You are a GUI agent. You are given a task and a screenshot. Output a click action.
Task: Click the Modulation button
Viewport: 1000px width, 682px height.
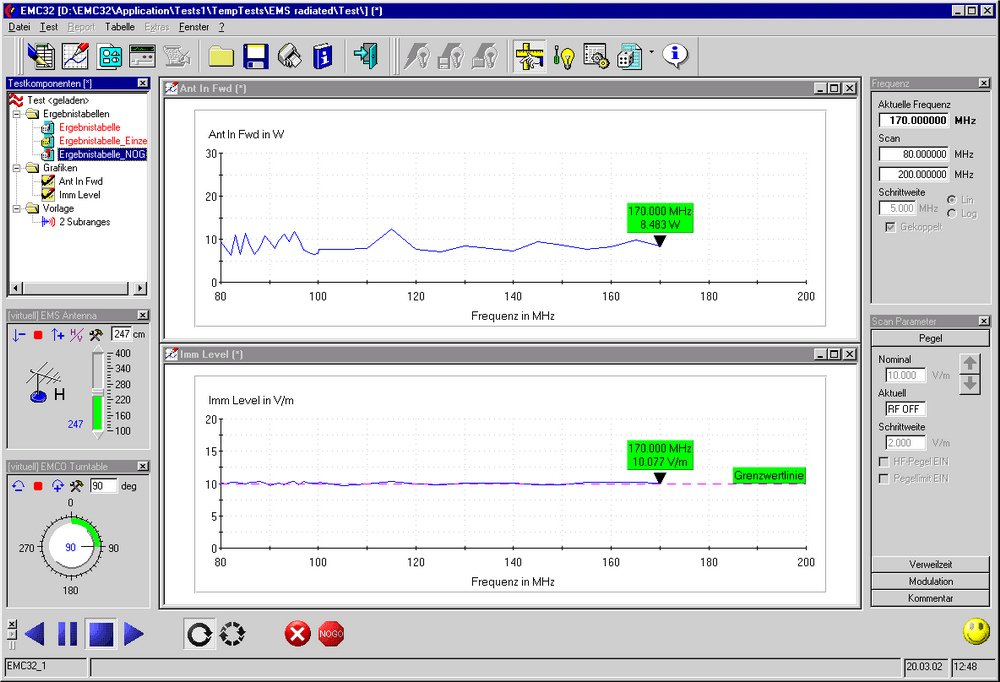tap(930, 581)
